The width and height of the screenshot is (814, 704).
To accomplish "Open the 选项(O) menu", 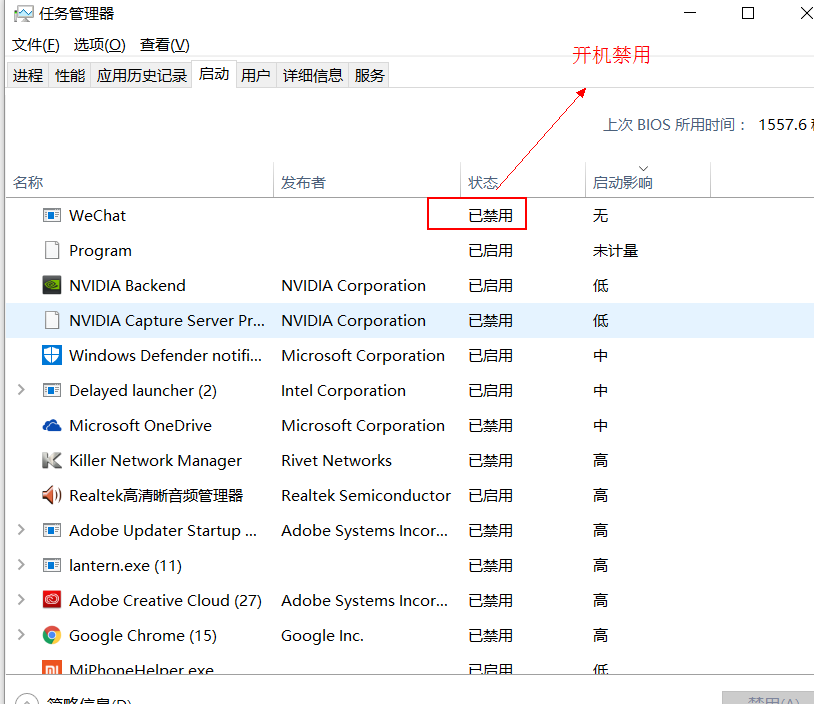I will tap(99, 45).
